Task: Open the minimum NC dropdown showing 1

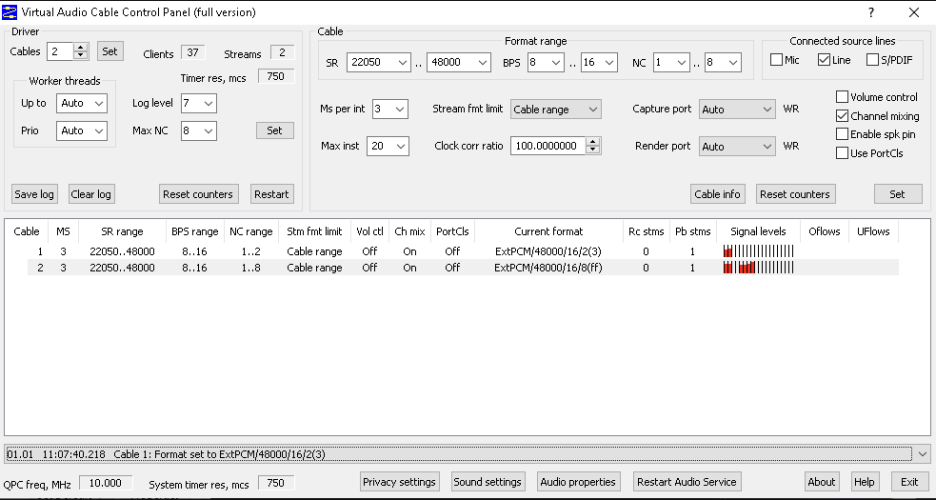Action: coord(671,62)
